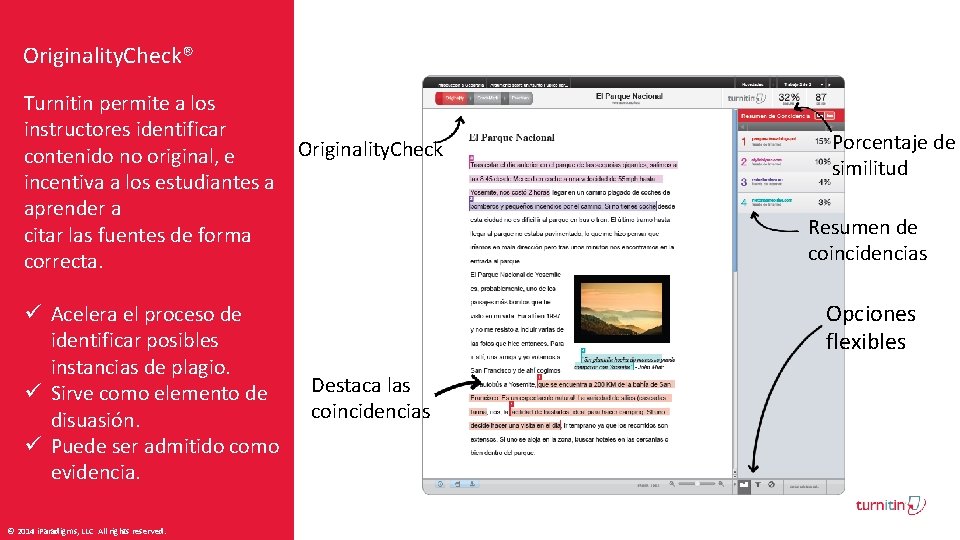Click back arrow below Resumen de Coincidencias

click(x=743, y=127)
